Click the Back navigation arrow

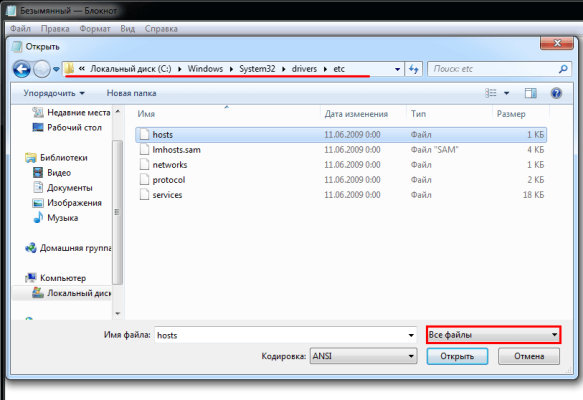pos(22,69)
